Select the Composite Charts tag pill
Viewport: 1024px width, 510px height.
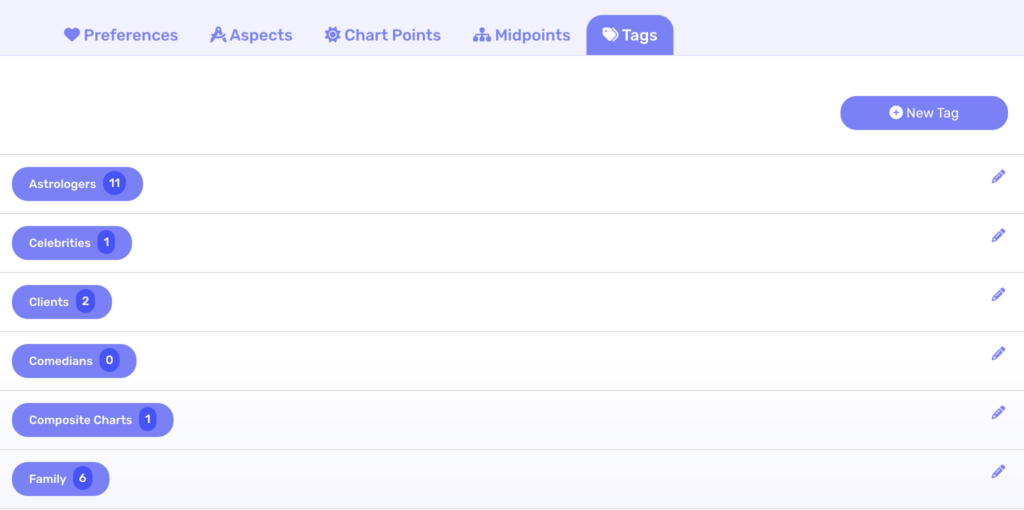[80, 420]
